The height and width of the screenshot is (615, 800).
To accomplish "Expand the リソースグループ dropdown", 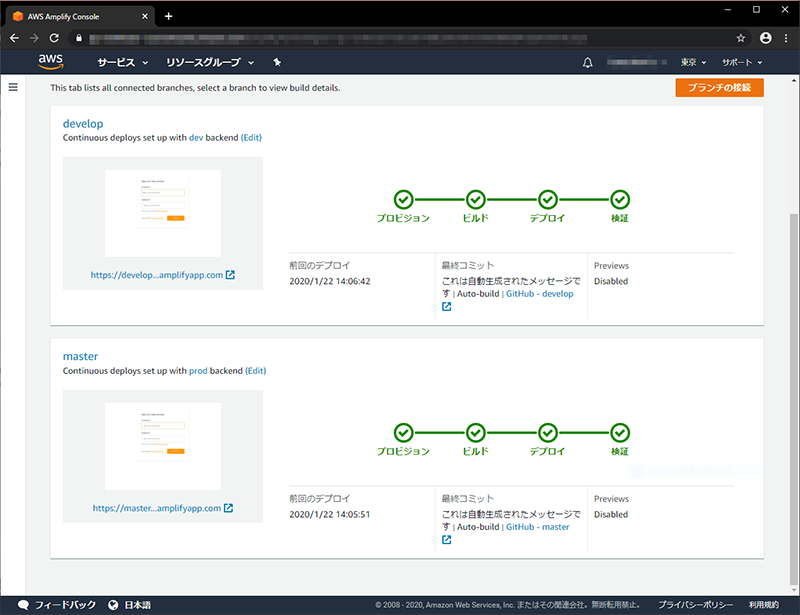I will [x=210, y=62].
